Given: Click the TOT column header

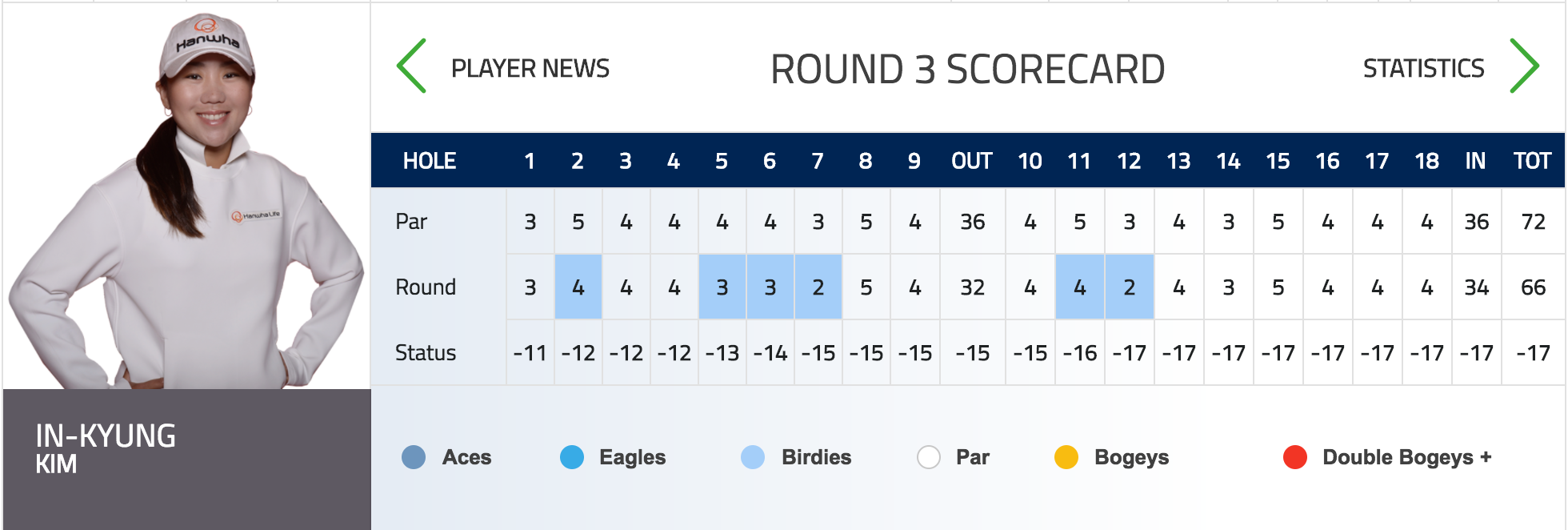Looking at the screenshot, I should tap(1532, 161).
